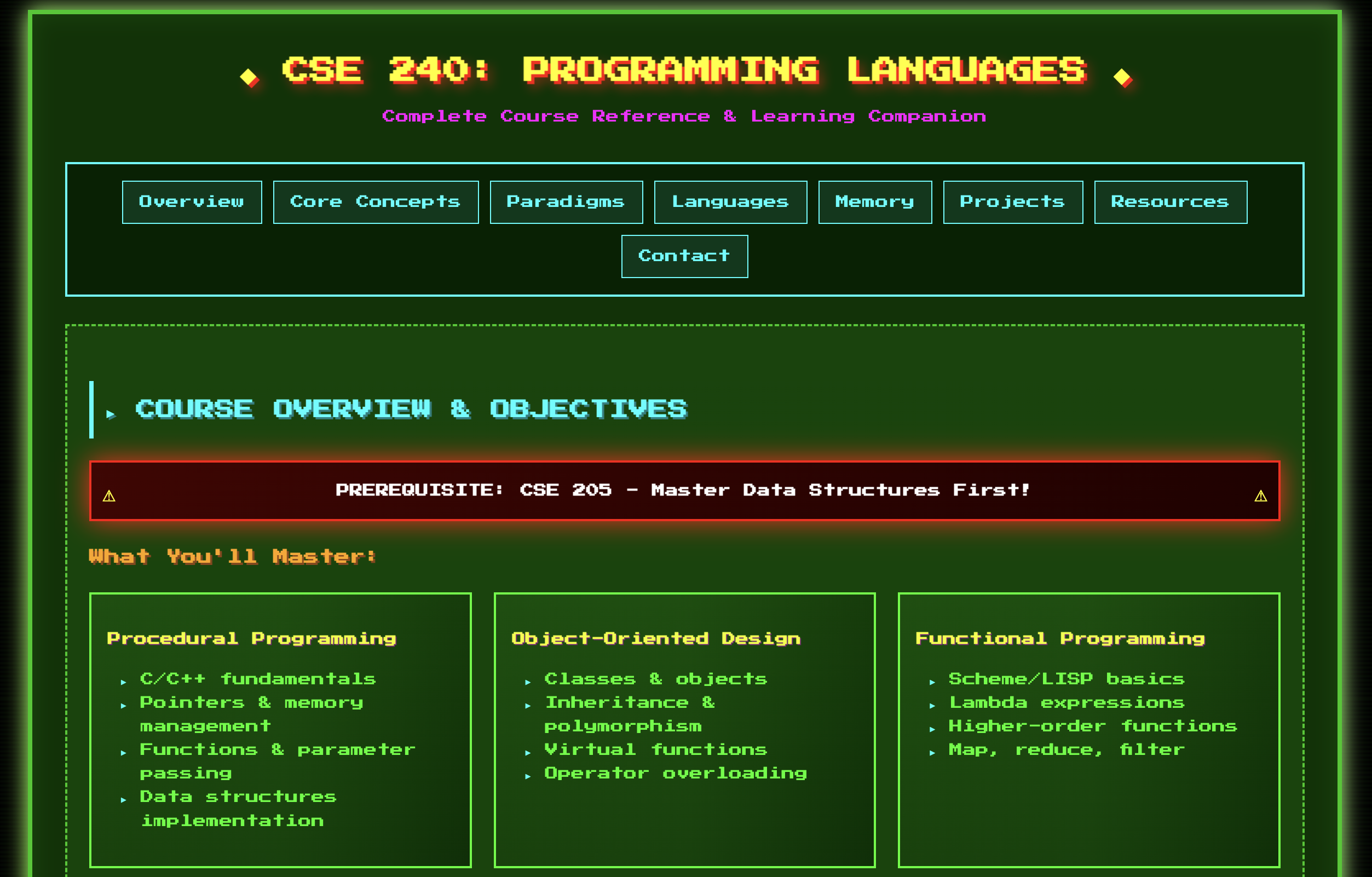Click Functions & parameter passing item

[278, 761]
